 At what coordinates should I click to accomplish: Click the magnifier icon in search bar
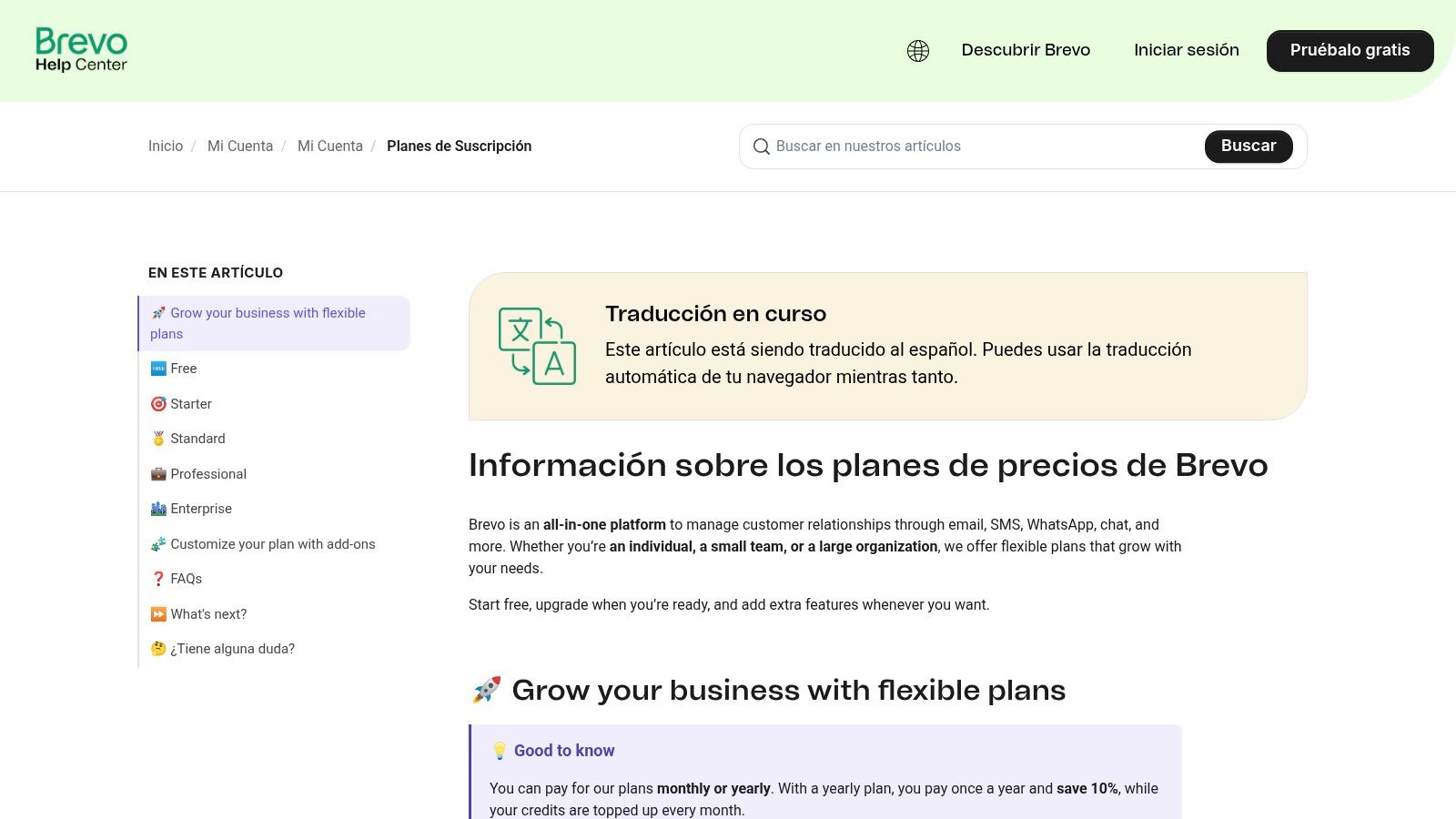click(762, 147)
